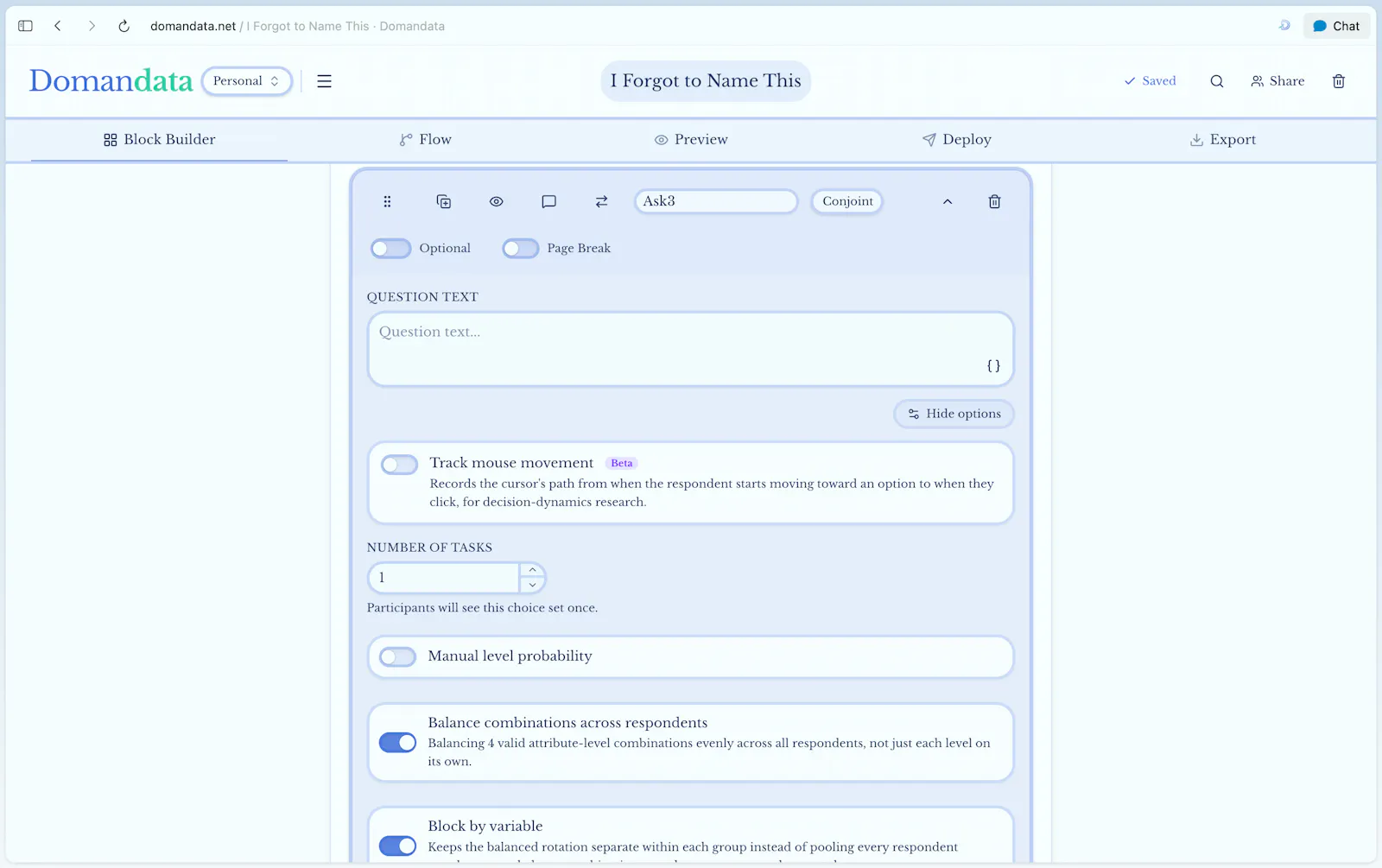Click into the Question text box
This screenshot has height=868, width=1382.
point(690,349)
